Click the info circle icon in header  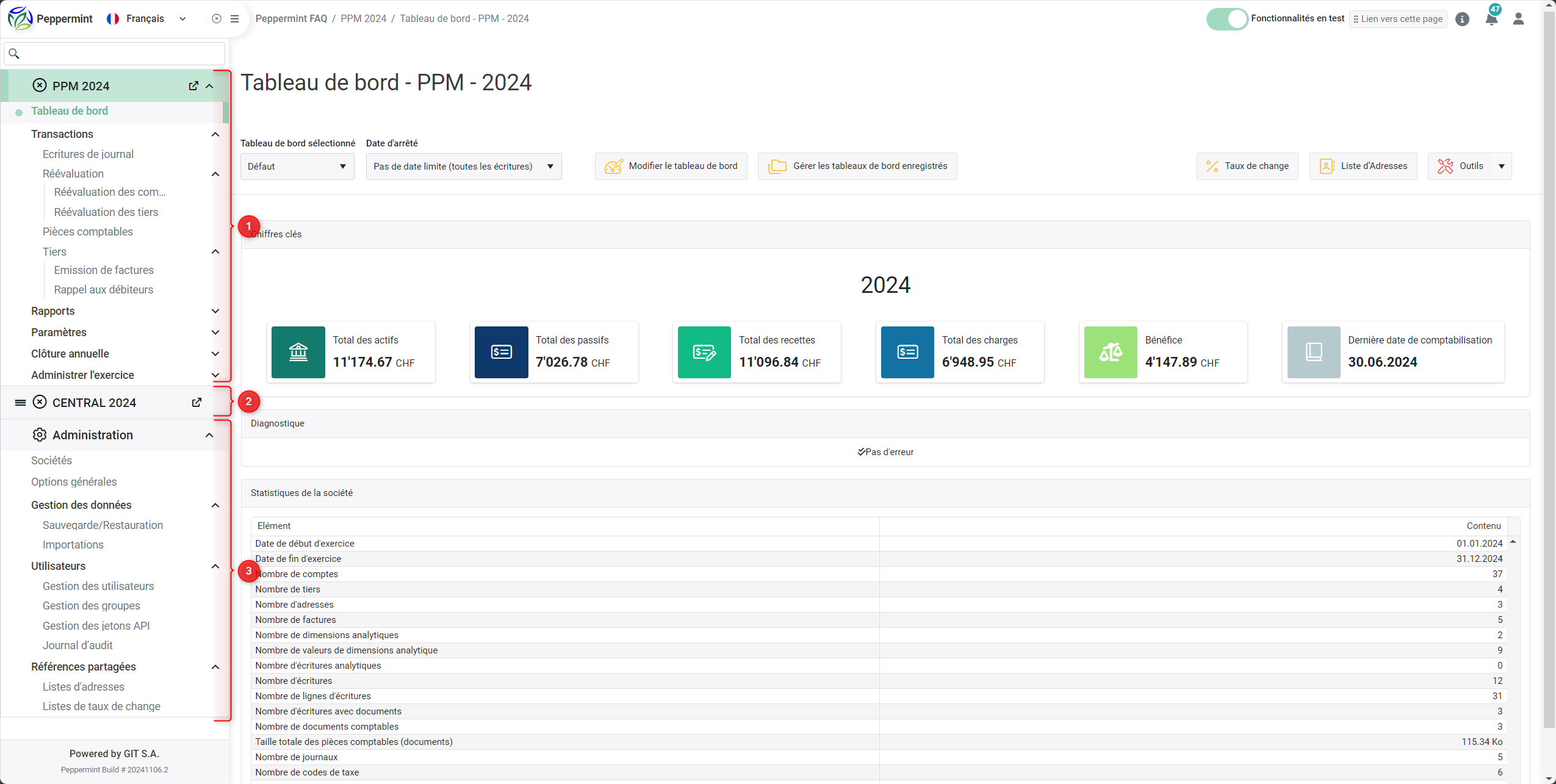(1462, 19)
